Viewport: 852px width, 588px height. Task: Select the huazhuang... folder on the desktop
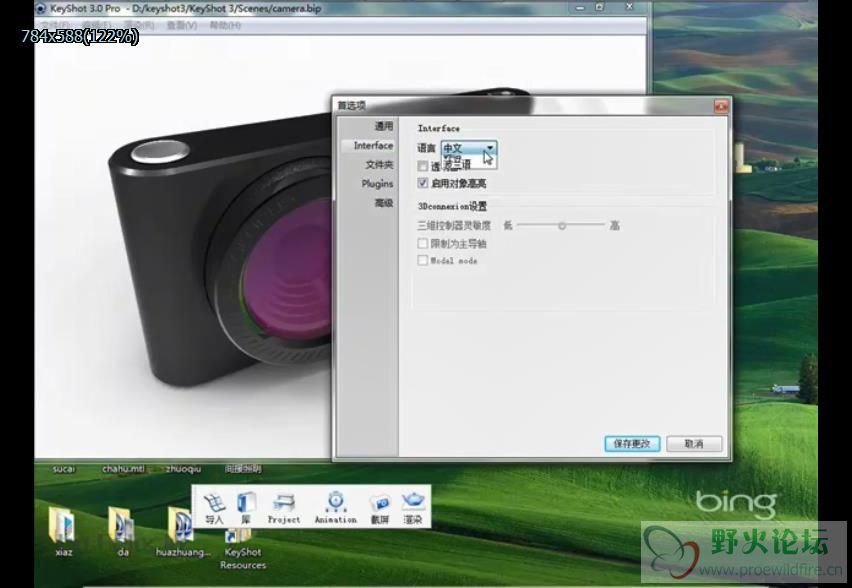(x=183, y=531)
